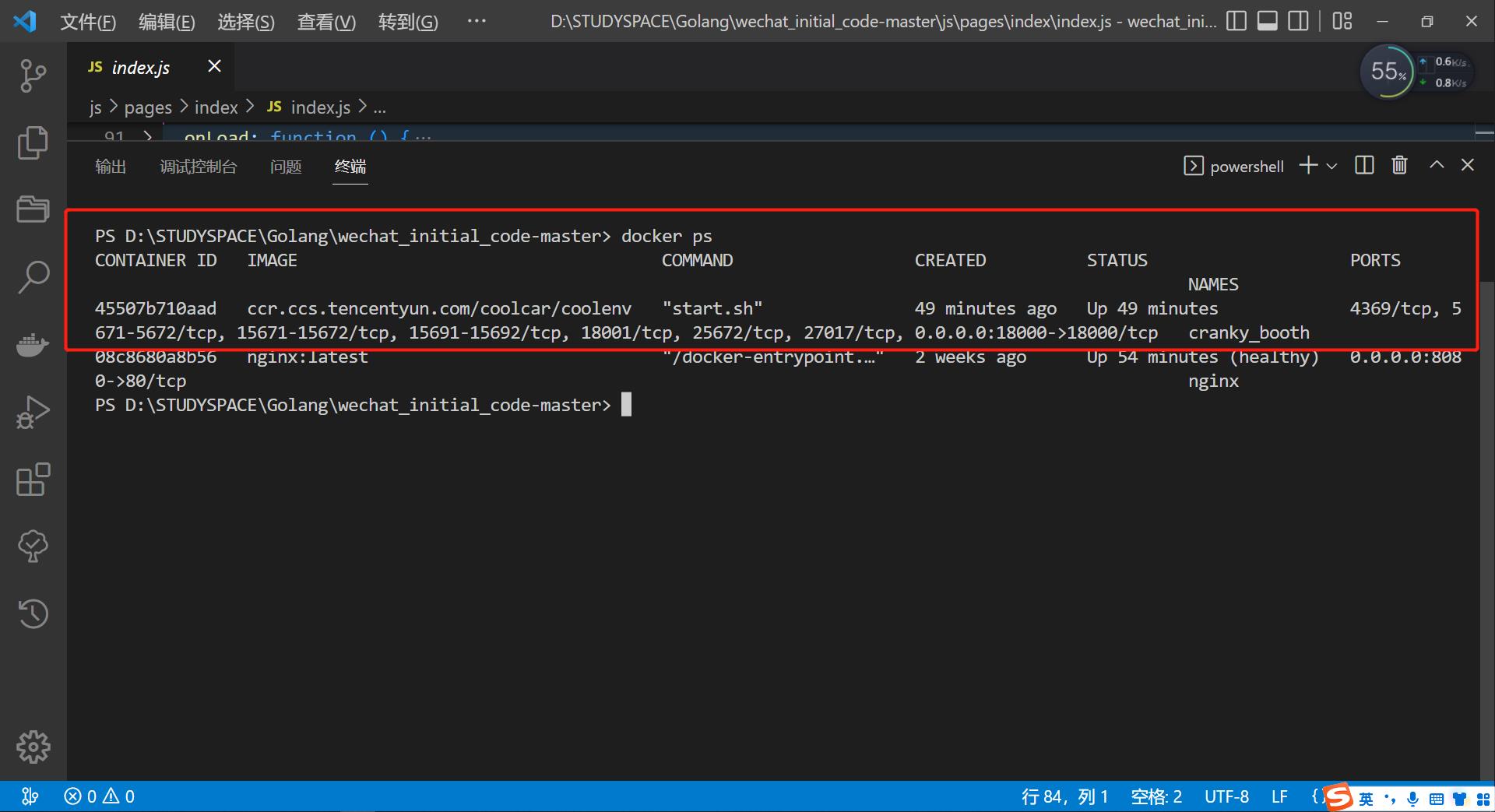Click the Sogou input method logo
This screenshot has height=812, width=1495.
1338,796
